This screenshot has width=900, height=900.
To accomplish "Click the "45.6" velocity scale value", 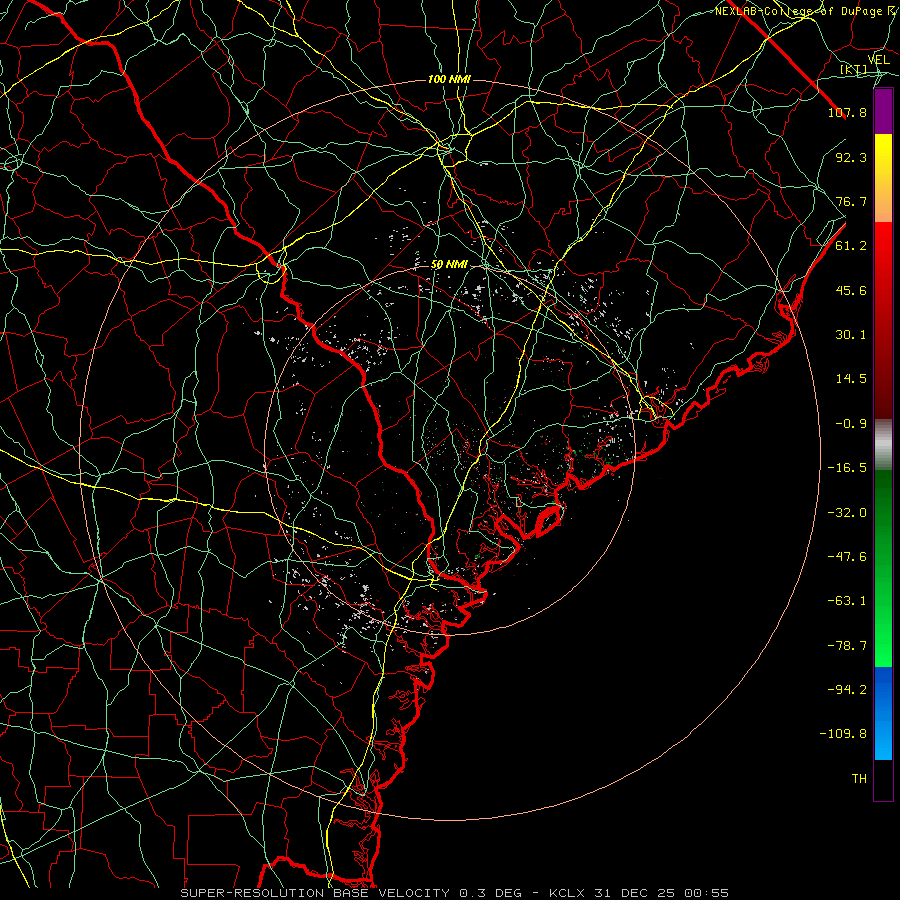I will click(x=851, y=290).
